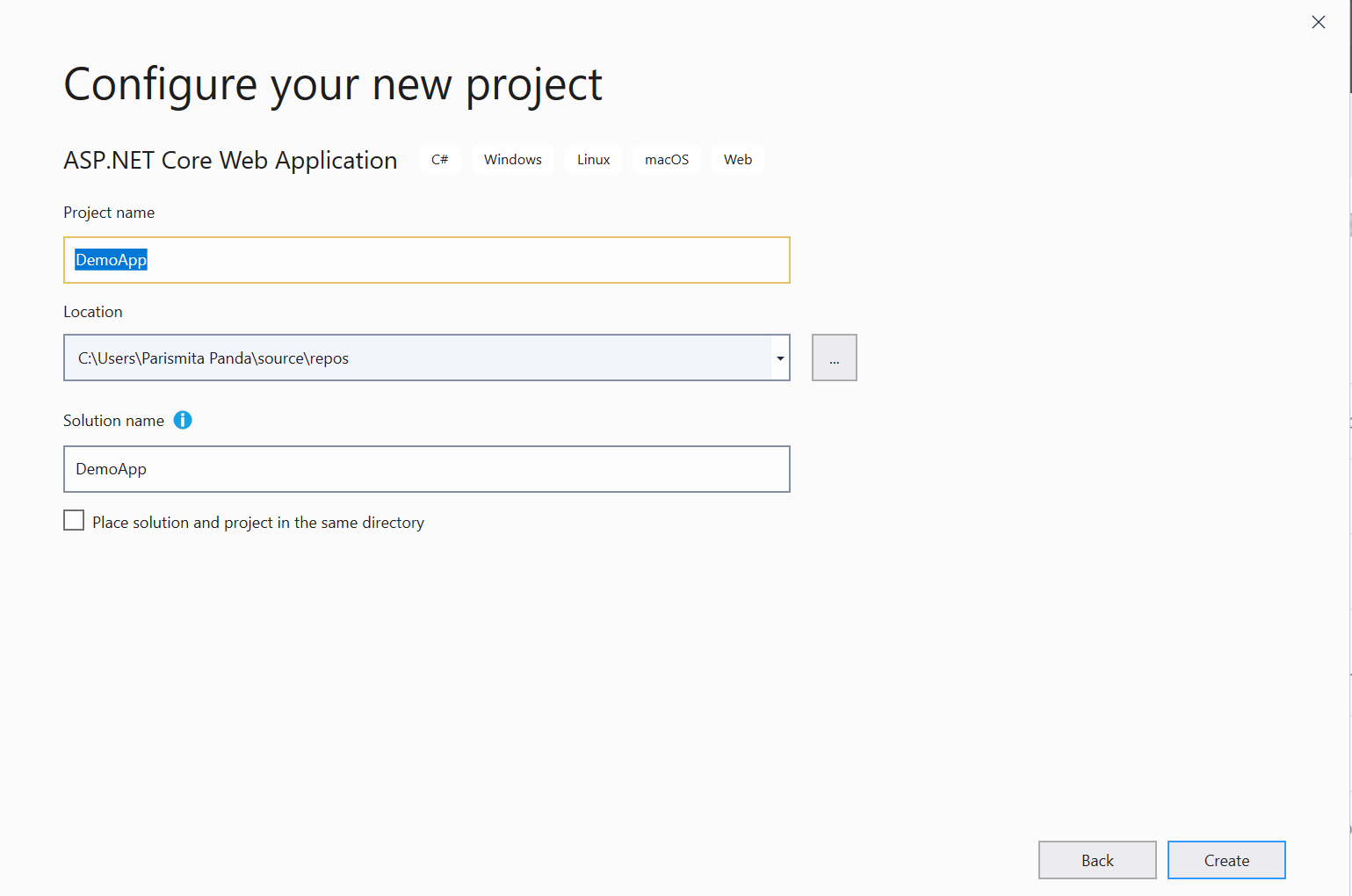Click the Solution name info icon
Viewport: 1352px width, 896px height.
pos(183,420)
